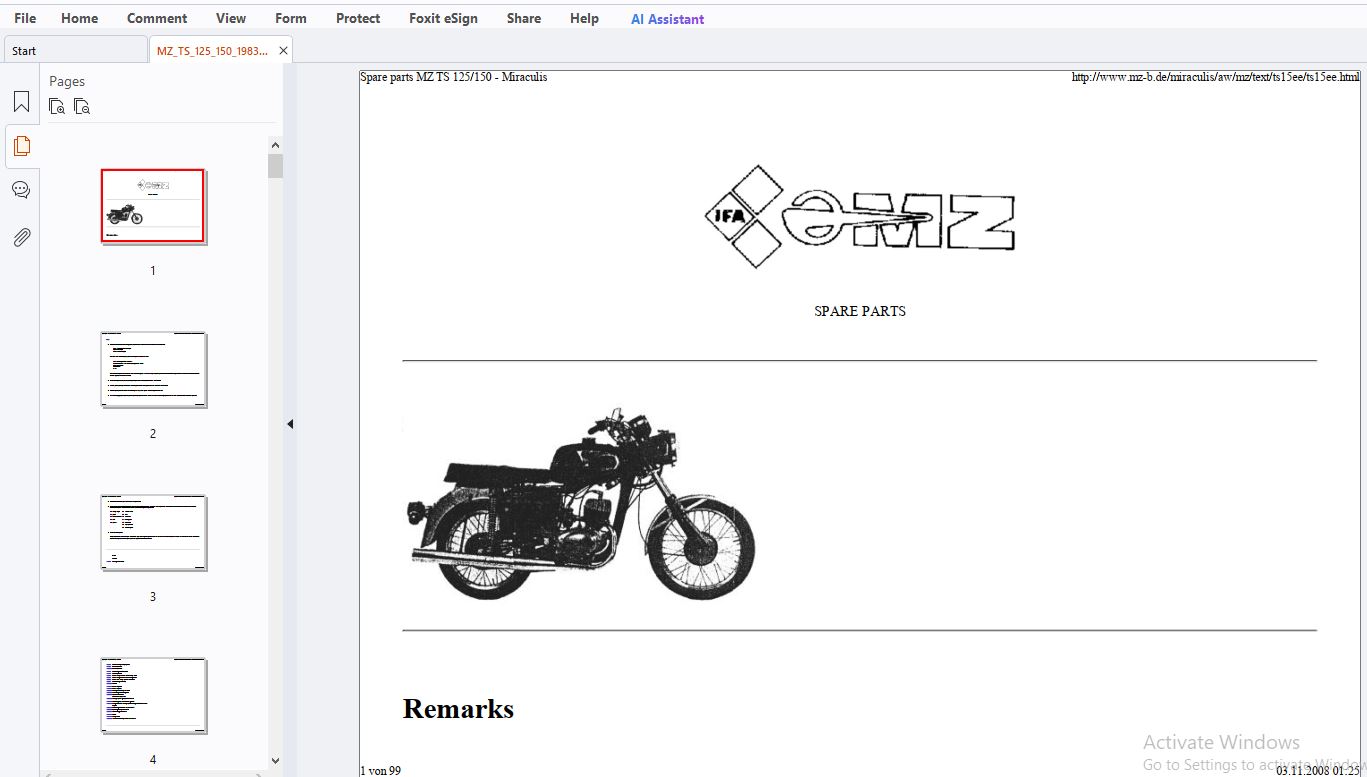Launch the AI Assistant
1367x777 pixels.
tap(667, 18)
